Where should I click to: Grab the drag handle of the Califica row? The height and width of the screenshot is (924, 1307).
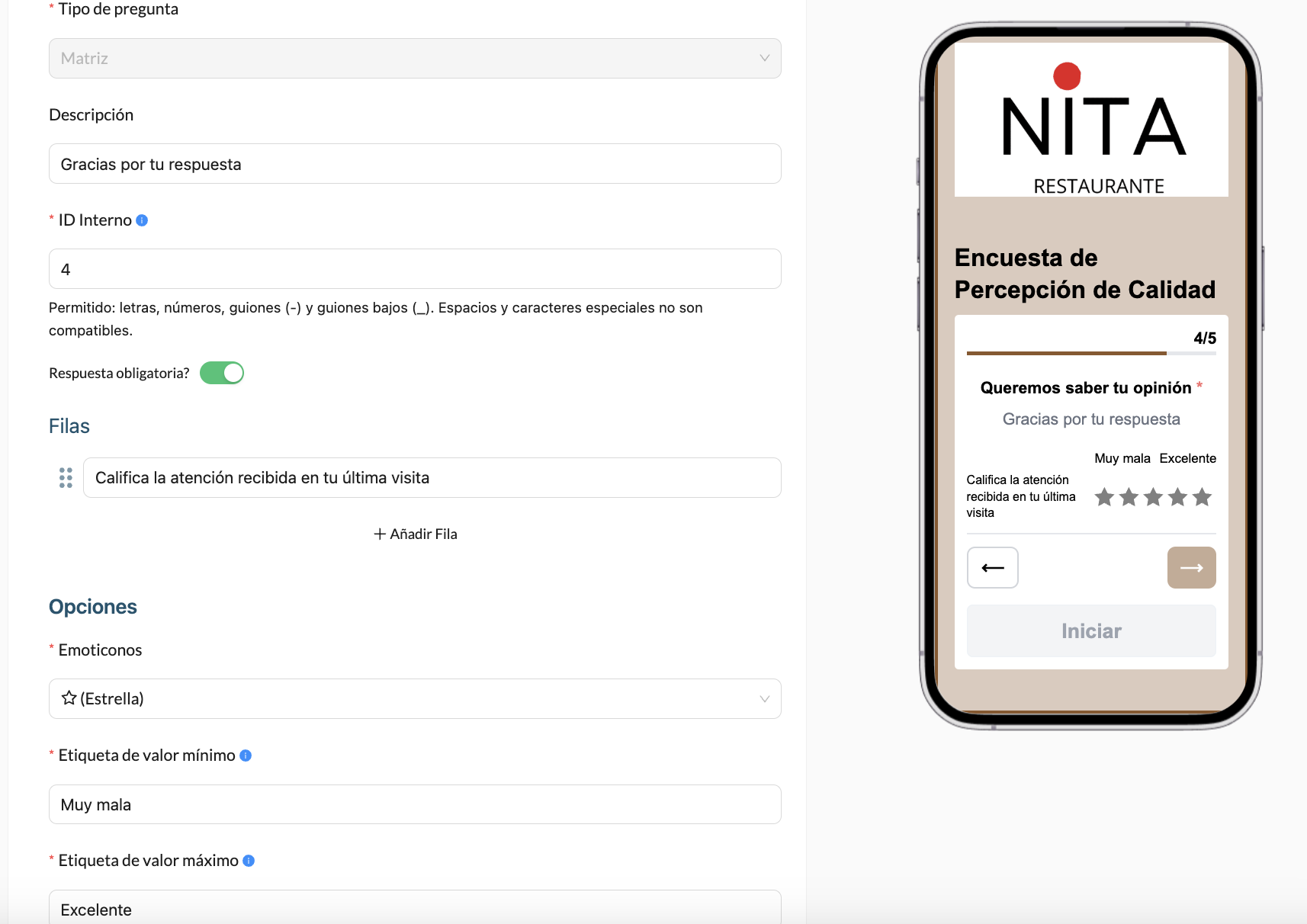[66, 478]
